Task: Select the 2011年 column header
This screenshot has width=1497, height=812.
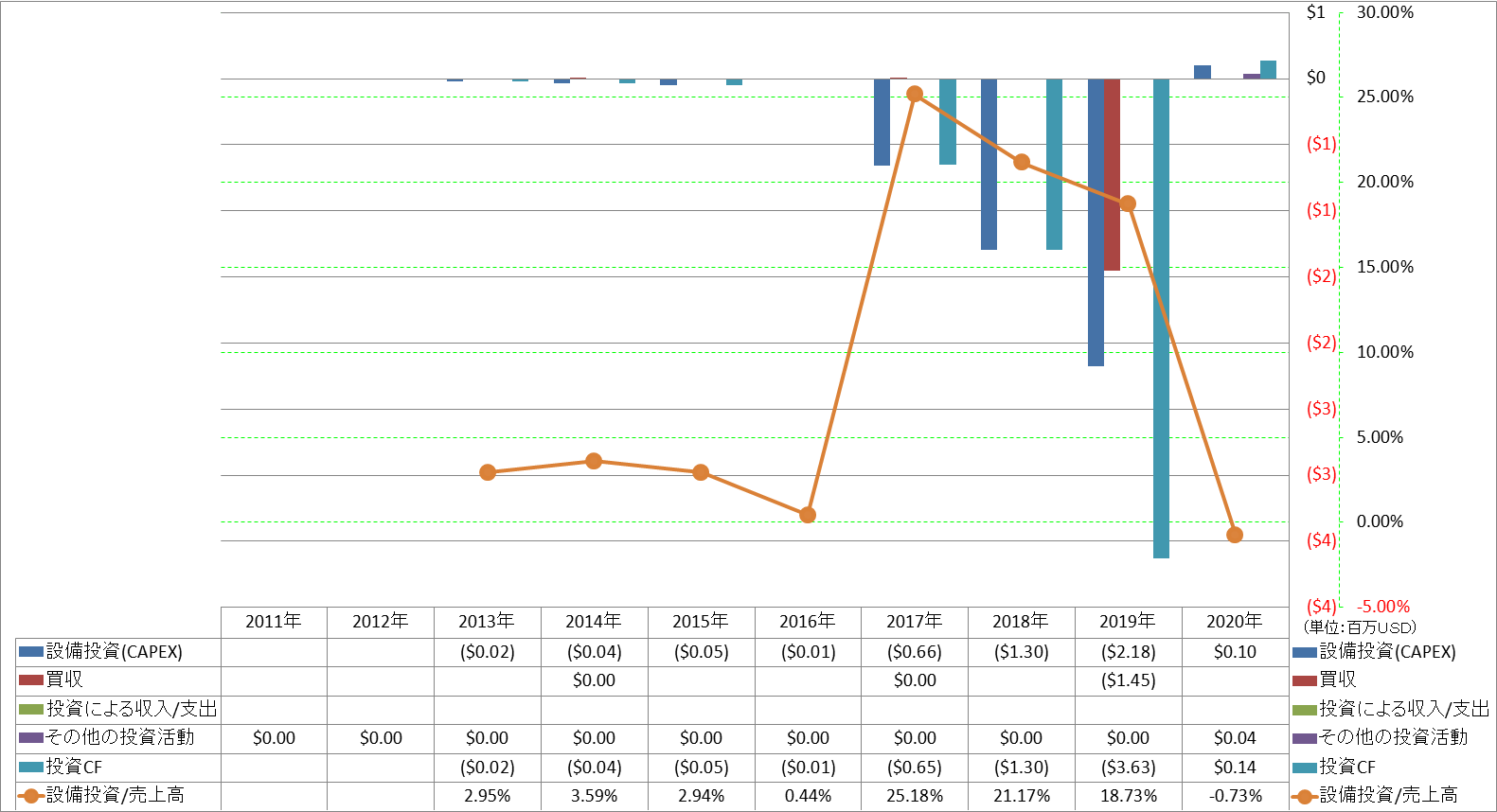Action: (274, 622)
